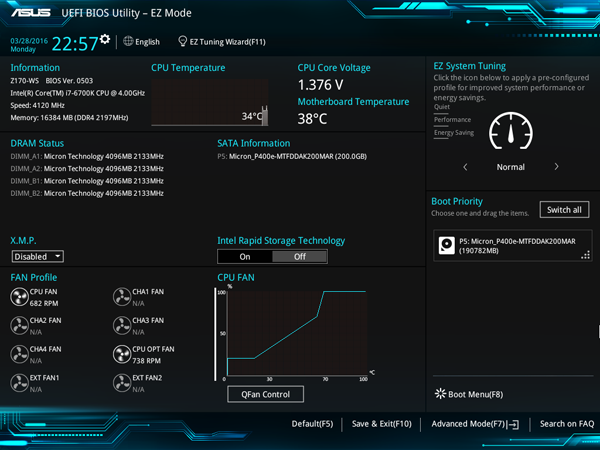Viewport: 600px width, 450px height.
Task: Click the EXT FAN2 icon
Action: point(122,383)
